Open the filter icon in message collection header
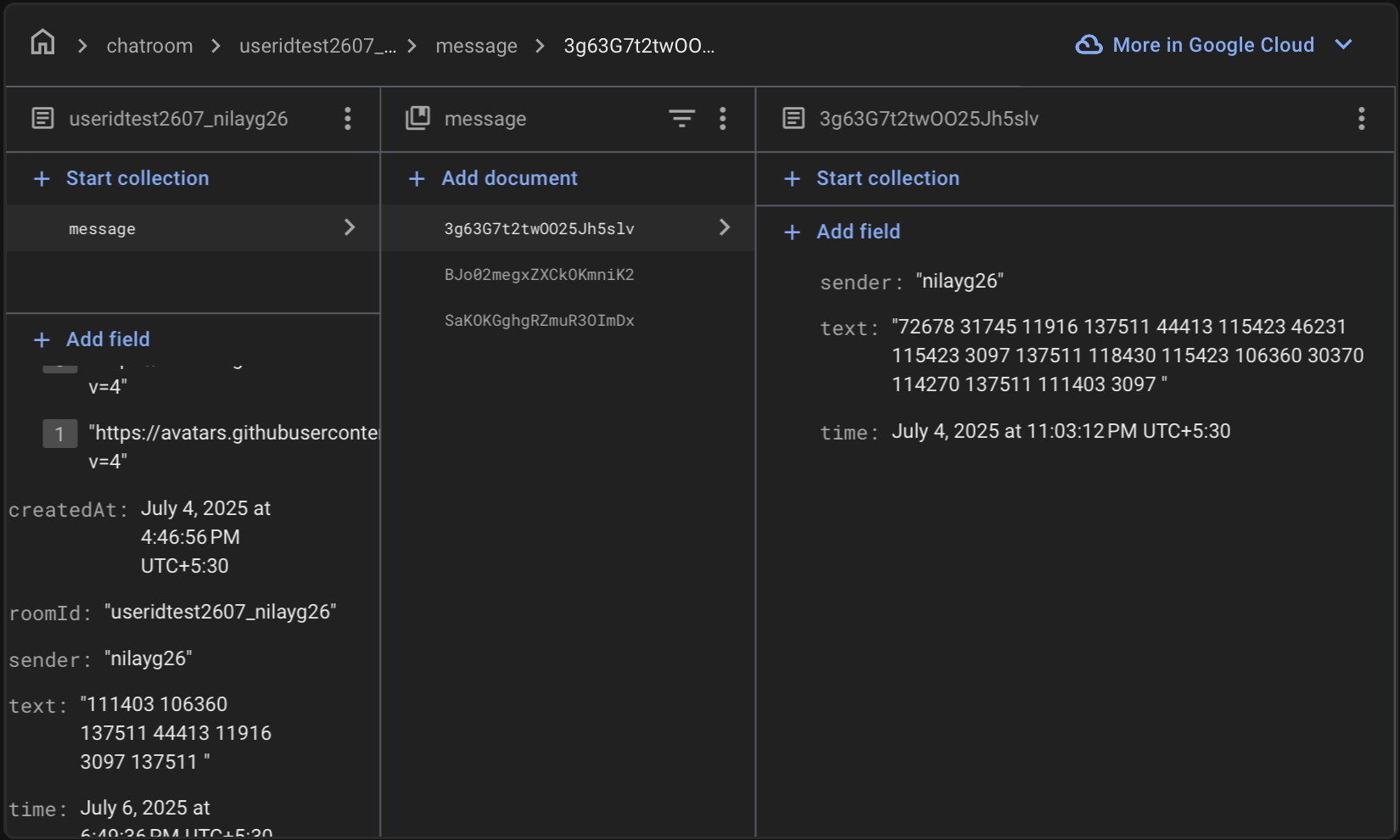1400x840 pixels. [681, 118]
